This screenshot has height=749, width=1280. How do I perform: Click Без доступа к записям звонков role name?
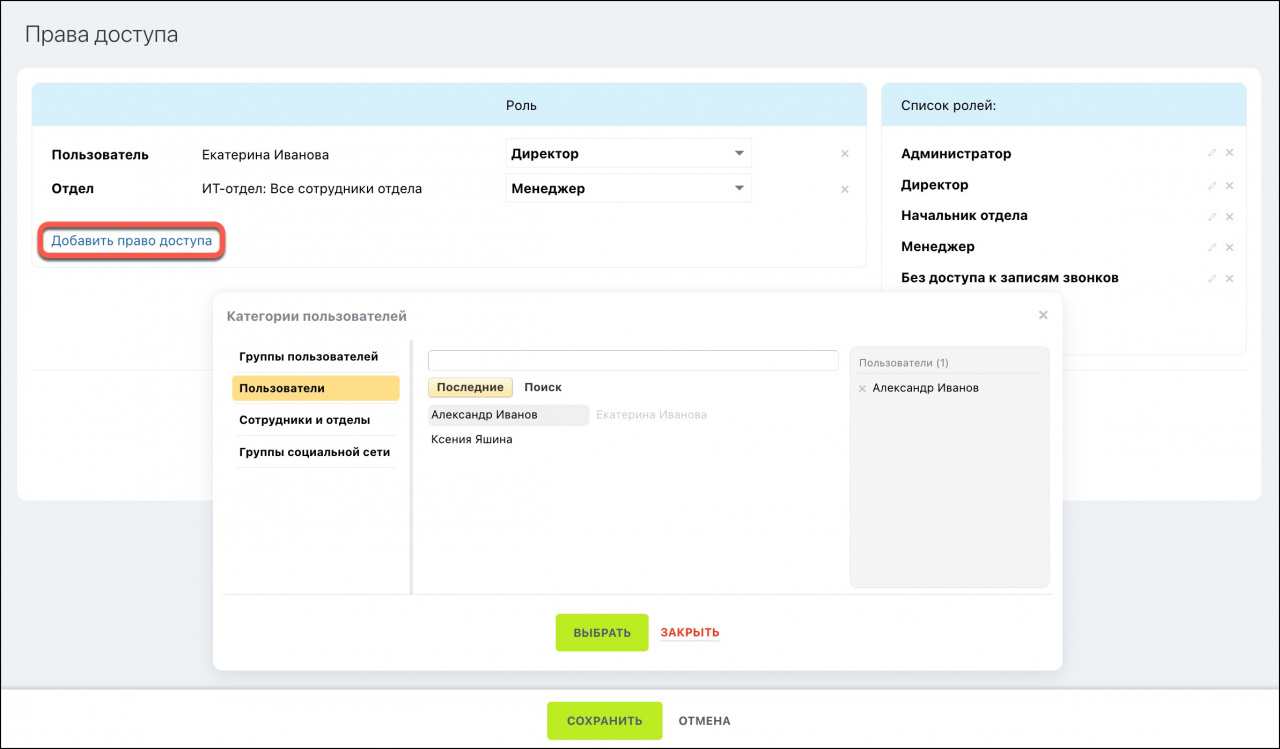pos(1010,278)
